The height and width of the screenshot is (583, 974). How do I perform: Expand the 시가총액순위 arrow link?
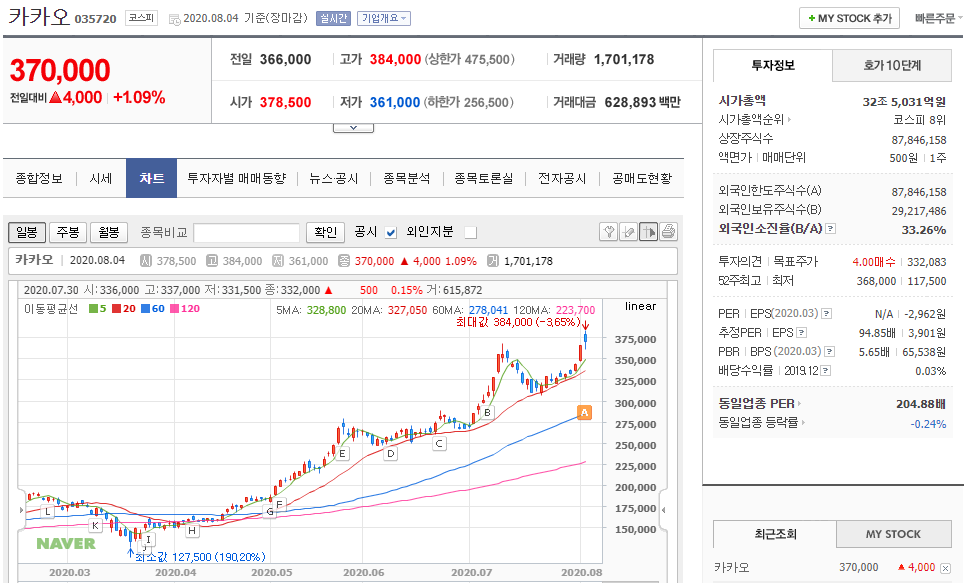(789, 119)
